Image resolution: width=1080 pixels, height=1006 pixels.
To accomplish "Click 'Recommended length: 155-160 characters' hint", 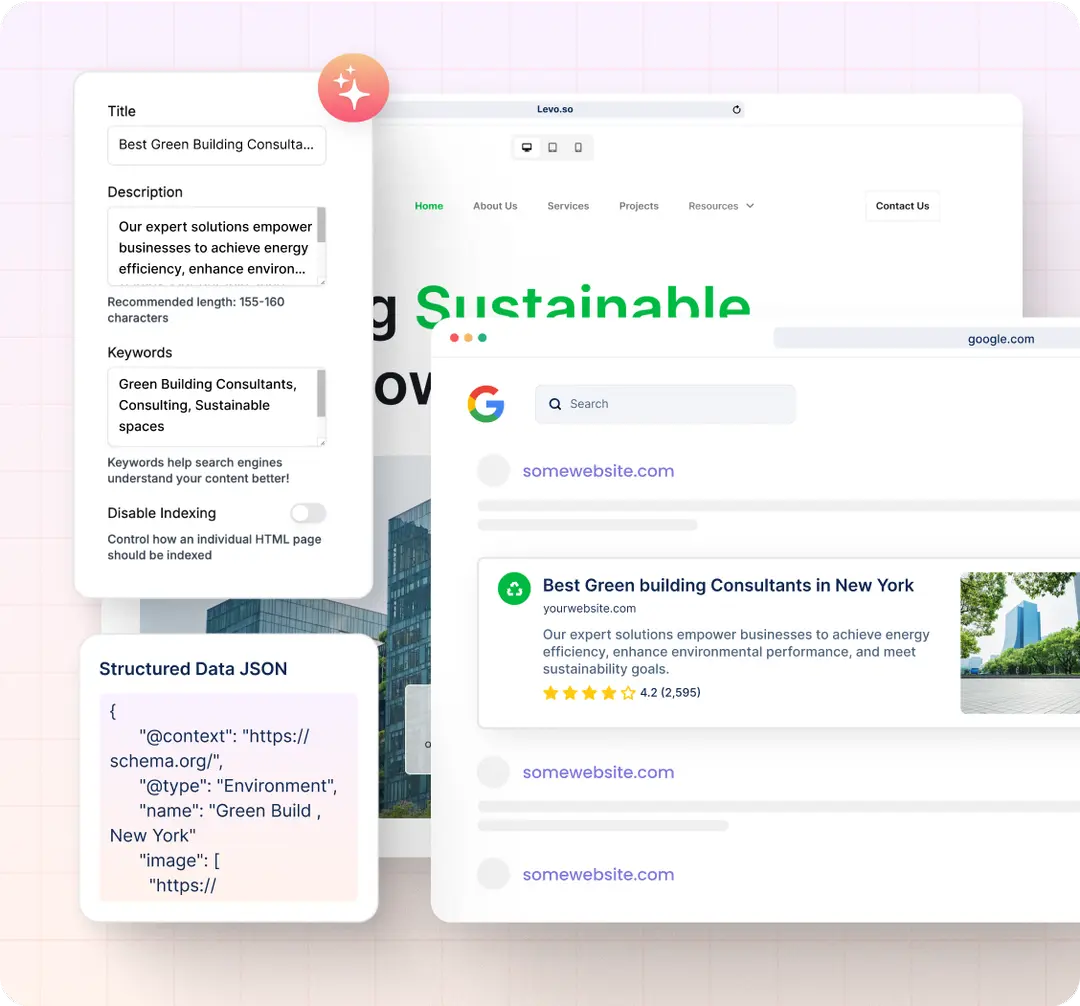I will click(x=196, y=310).
